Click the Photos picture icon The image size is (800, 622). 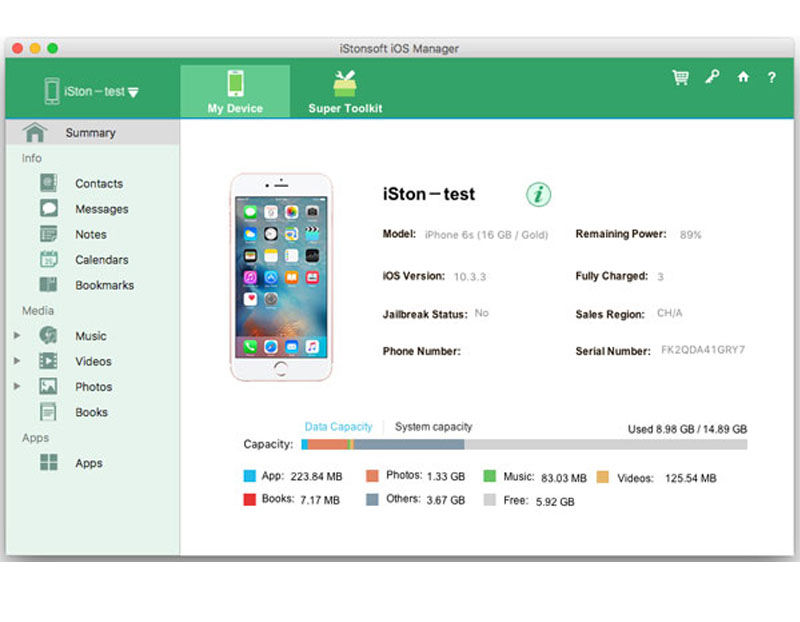tap(48, 386)
